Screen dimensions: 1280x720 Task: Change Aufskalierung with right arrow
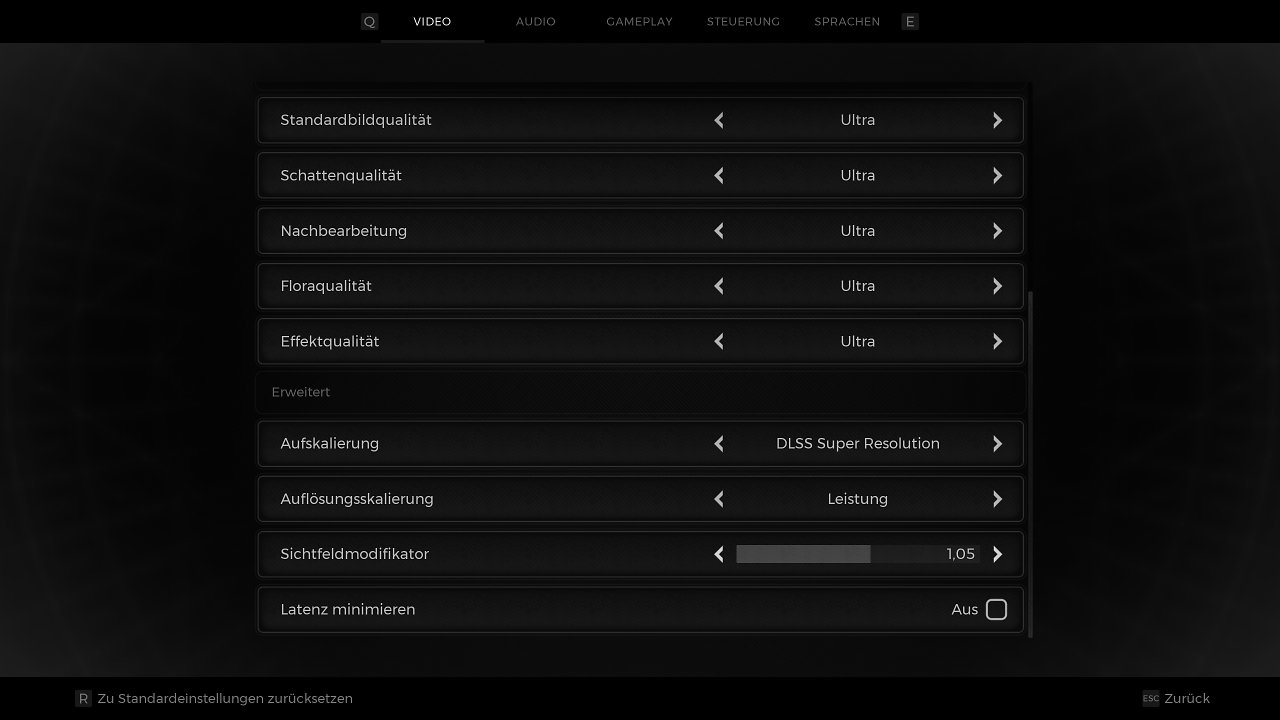[x=997, y=443]
